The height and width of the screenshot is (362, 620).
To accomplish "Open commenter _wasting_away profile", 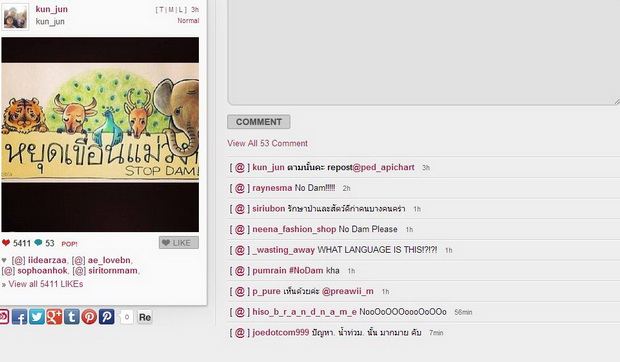I will pyautogui.click(x=284, y=250).
